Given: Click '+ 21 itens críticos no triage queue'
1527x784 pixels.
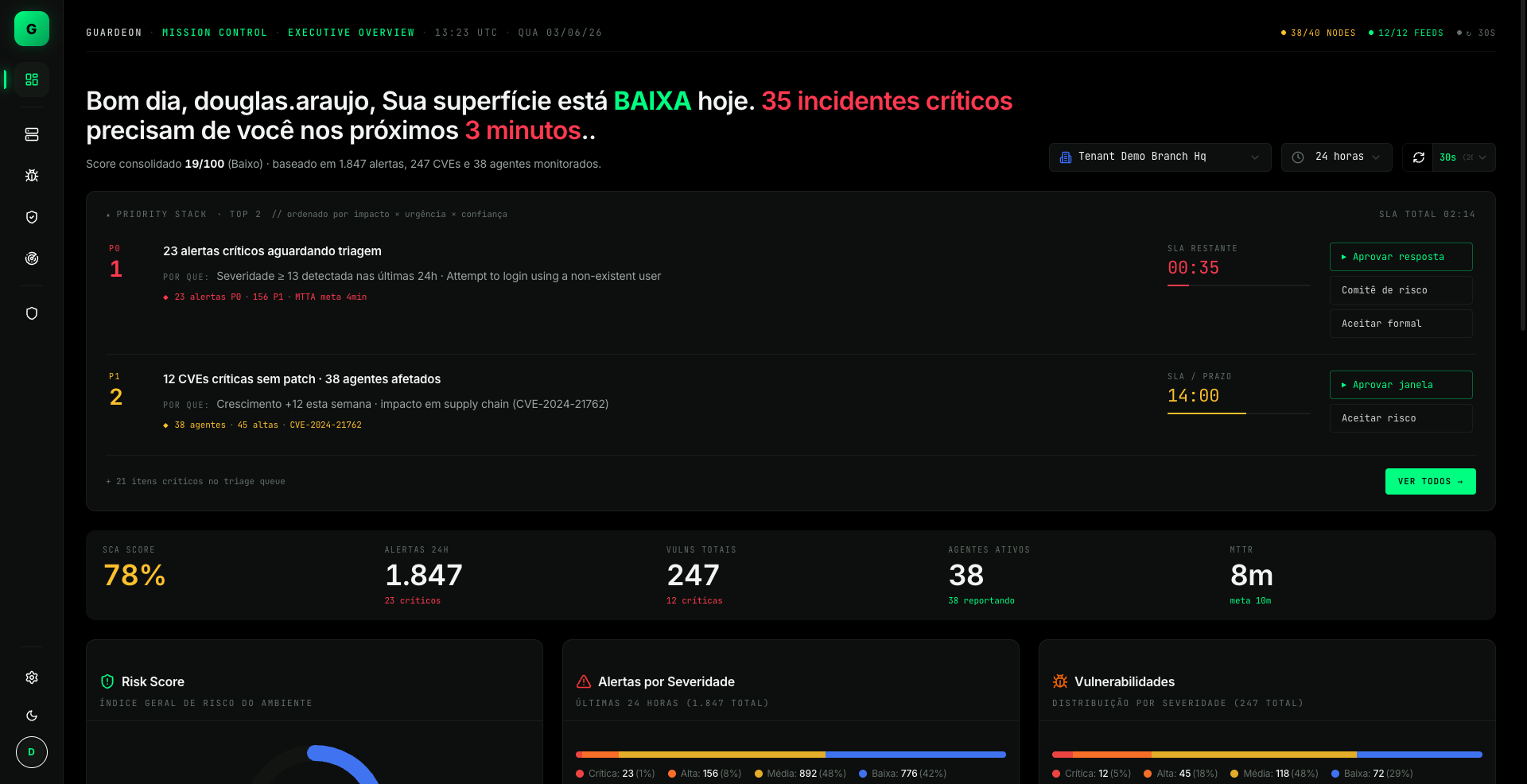Looking at the screenshot, I should tap(196, 482).
